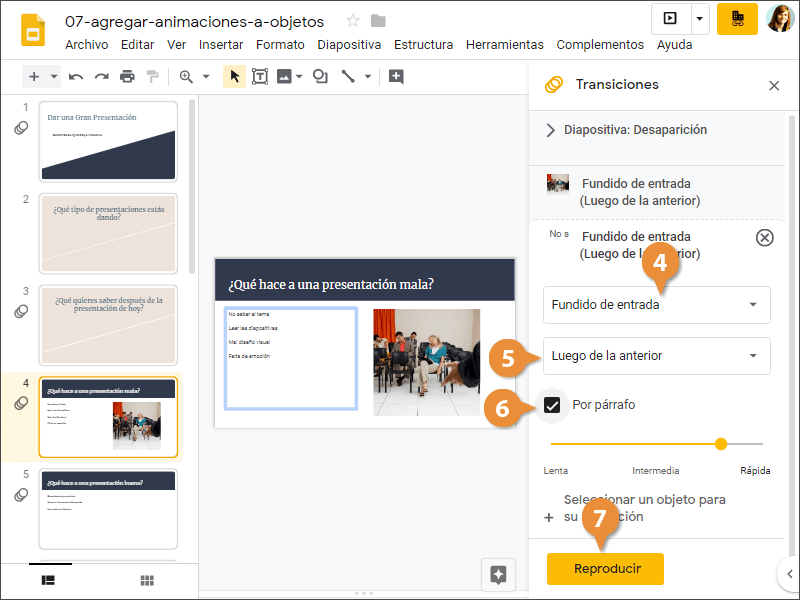Uncheck the Por párrafo checkbox

tap(552, 405)
